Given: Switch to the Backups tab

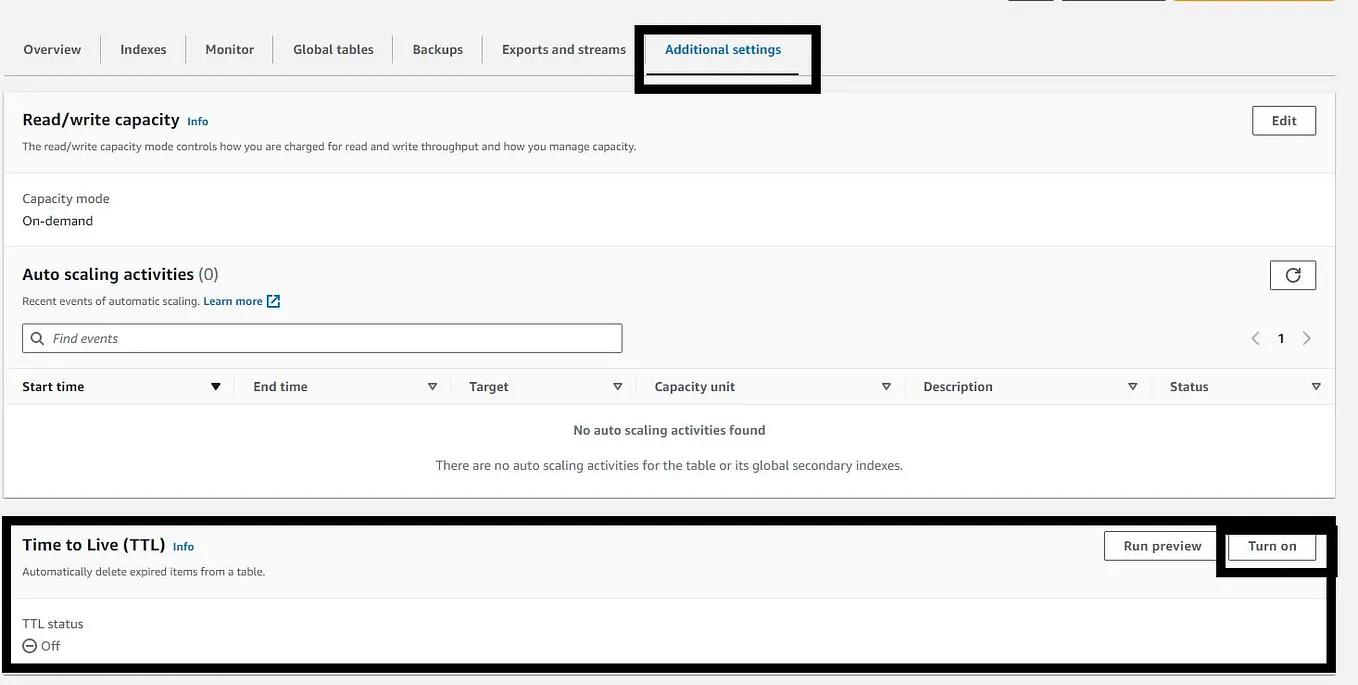Looking at the screenshot, I should pyautogui.click(x=436, y=49).
